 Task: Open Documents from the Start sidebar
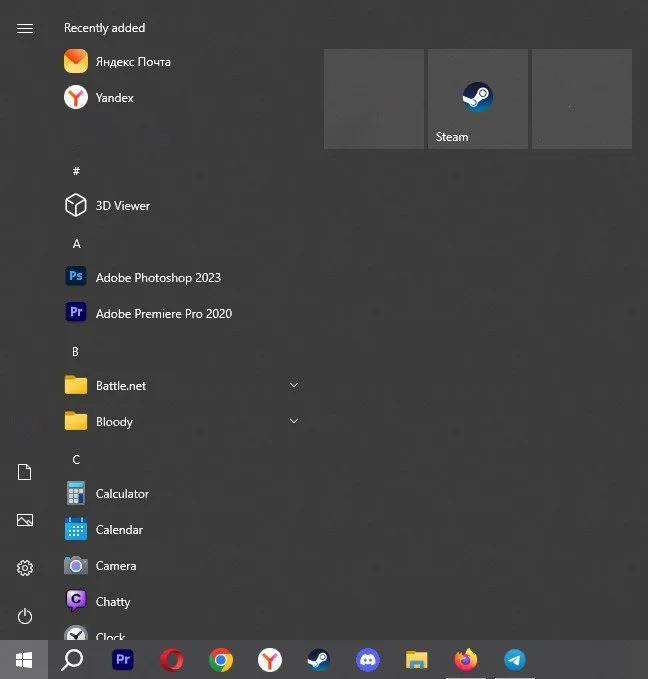click(25, 472)
